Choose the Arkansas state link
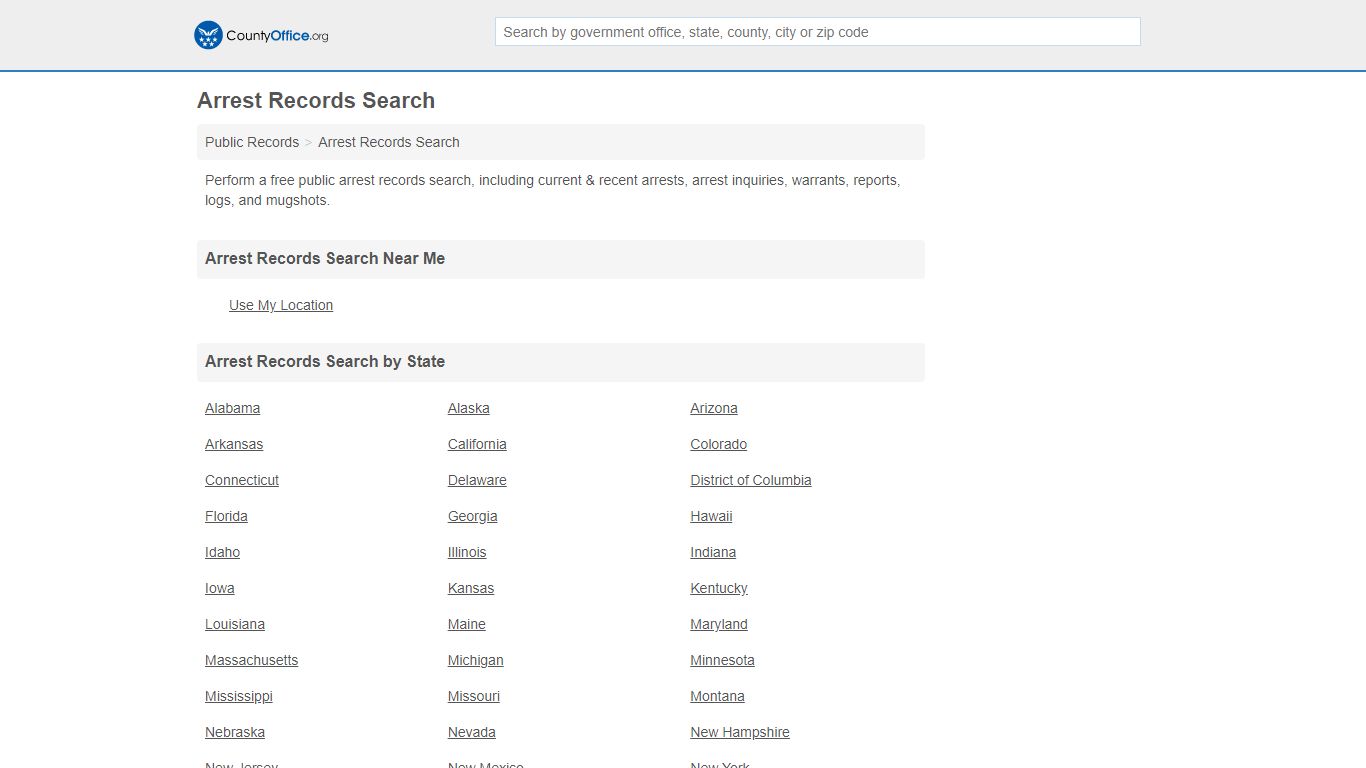The width and height of the screenshot is (1366, 768). (x=234, y=444)
